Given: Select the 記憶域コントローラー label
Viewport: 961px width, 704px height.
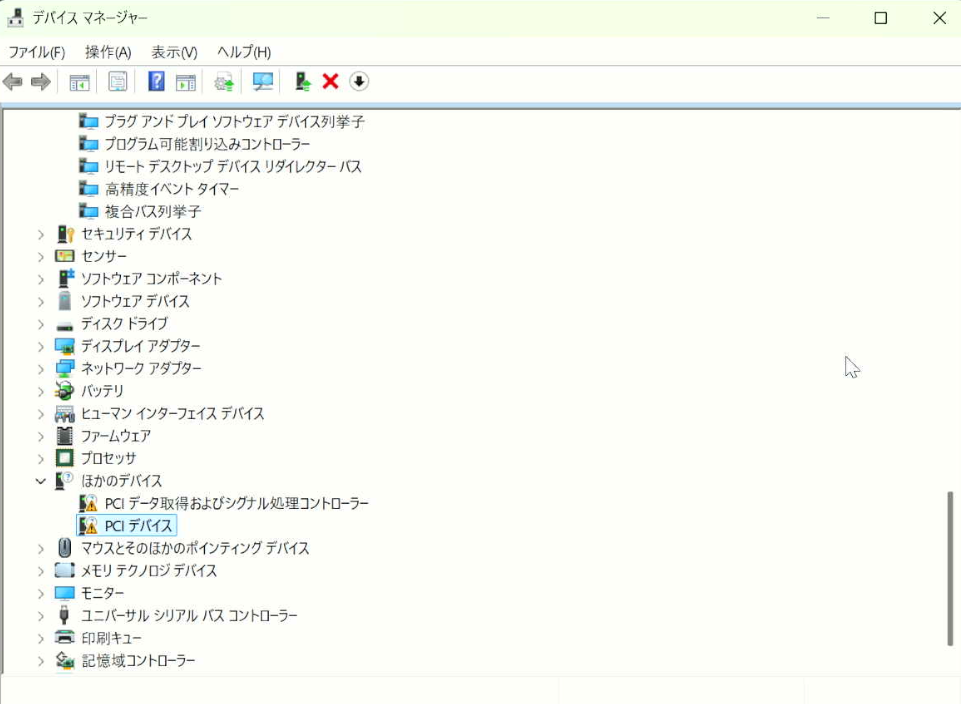Looking at the screenshot, I should (138, 660).
